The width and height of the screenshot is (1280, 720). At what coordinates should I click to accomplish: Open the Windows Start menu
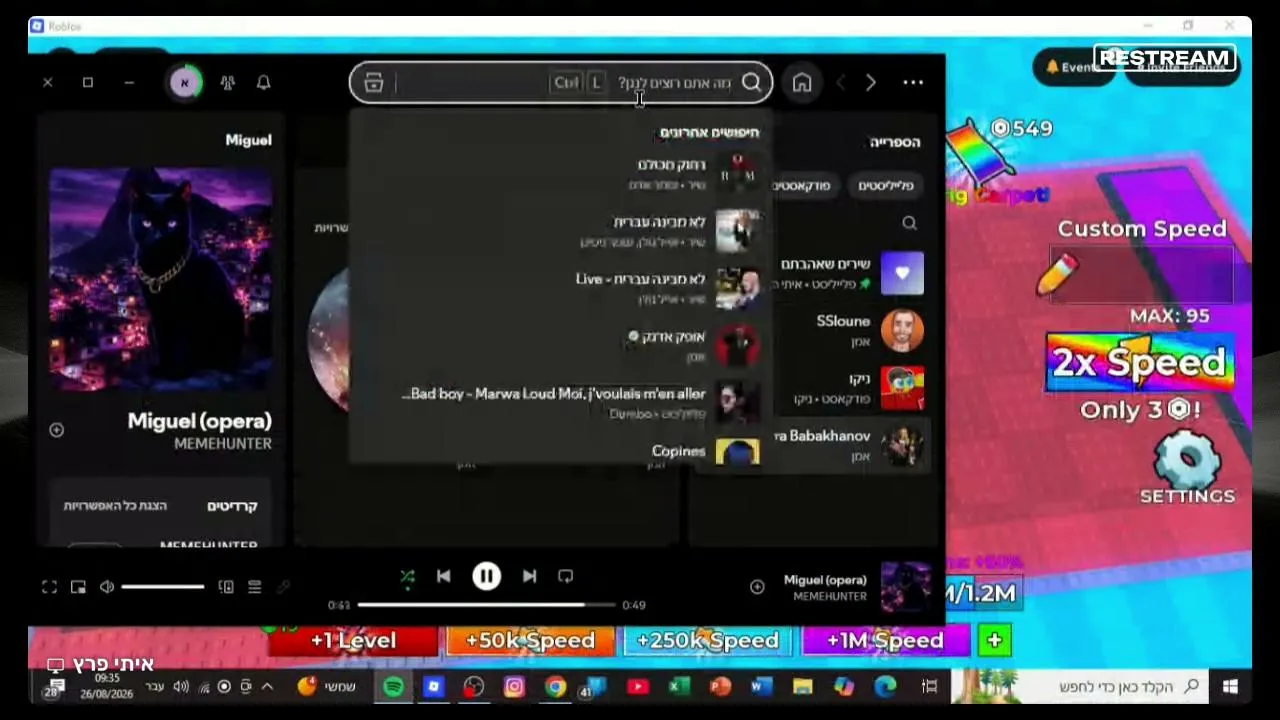1230,687
